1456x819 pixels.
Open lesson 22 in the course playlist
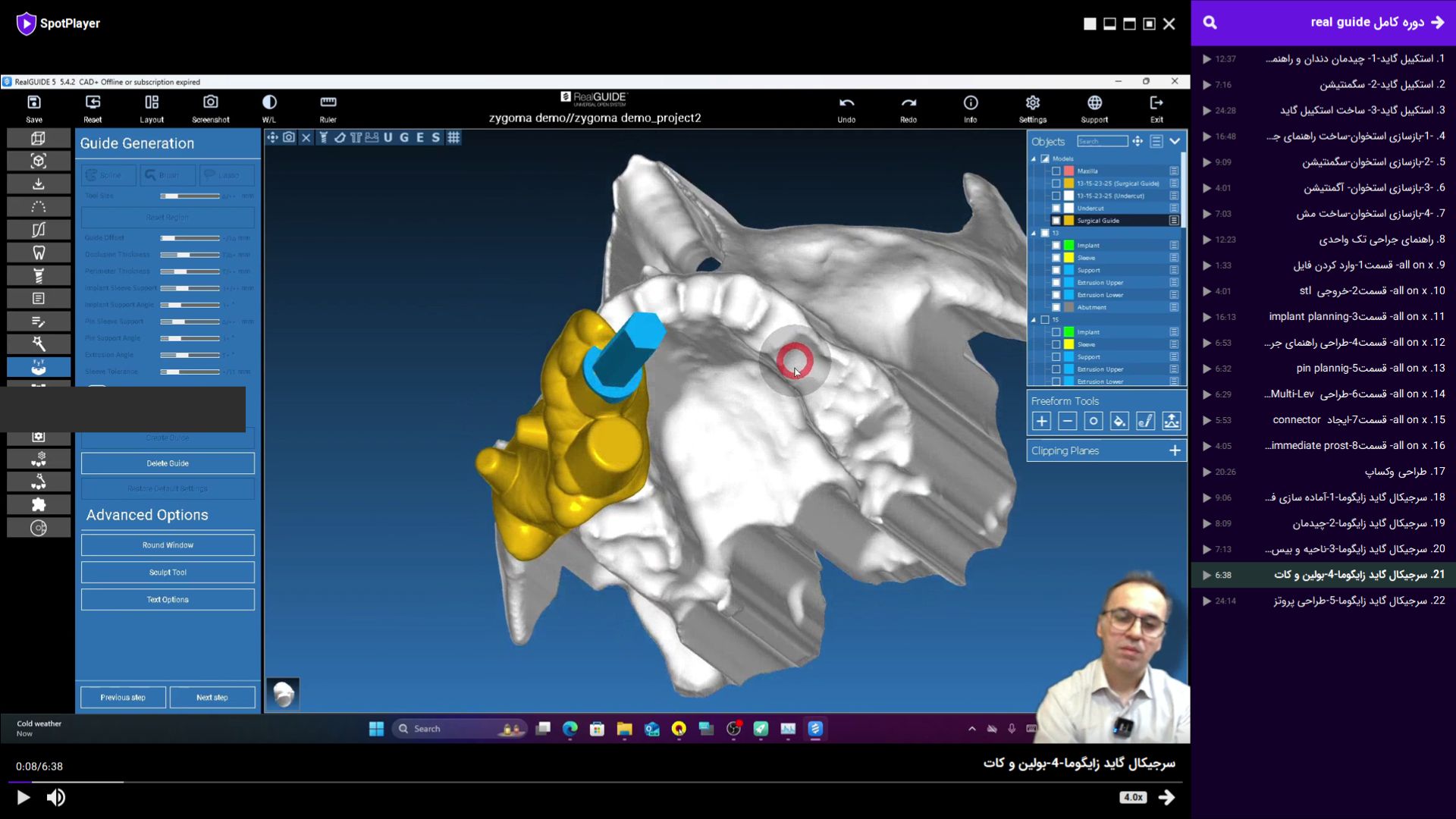click(x=1323, y=601)
